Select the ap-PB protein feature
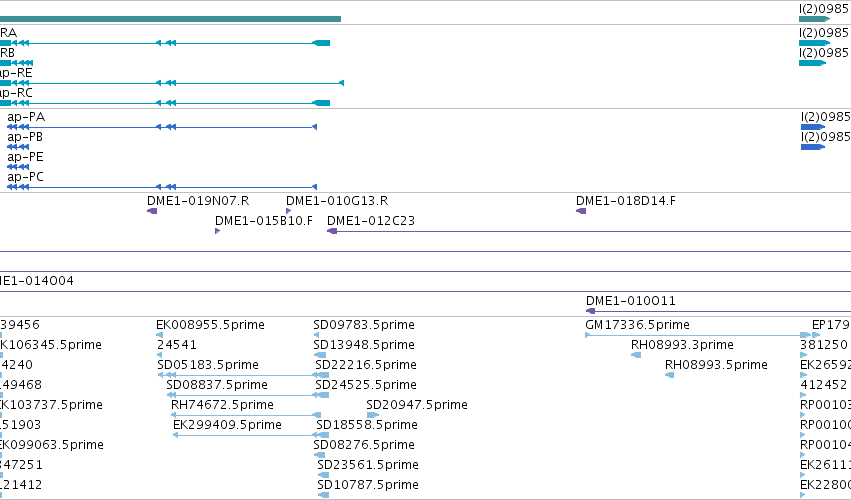 [x=18, y=147]
